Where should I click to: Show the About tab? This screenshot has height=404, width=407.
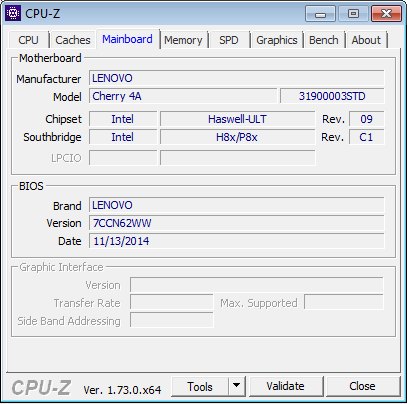pyautogui.click(x=366, y=40)
